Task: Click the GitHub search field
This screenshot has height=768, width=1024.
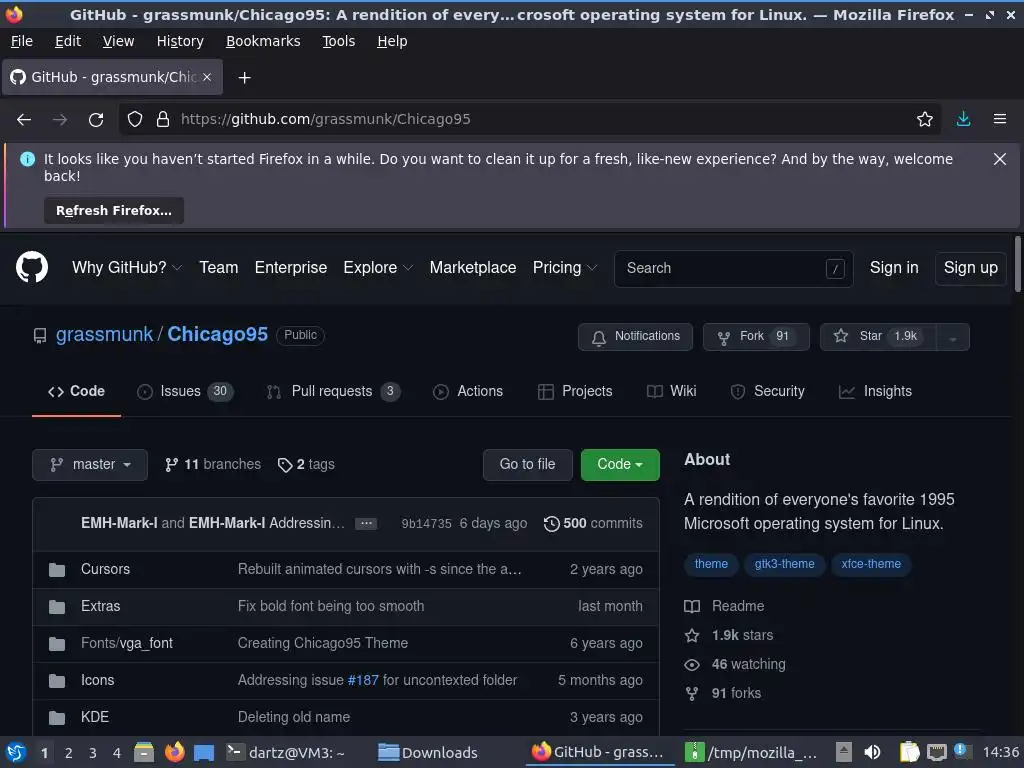Action: pos(733,268)
